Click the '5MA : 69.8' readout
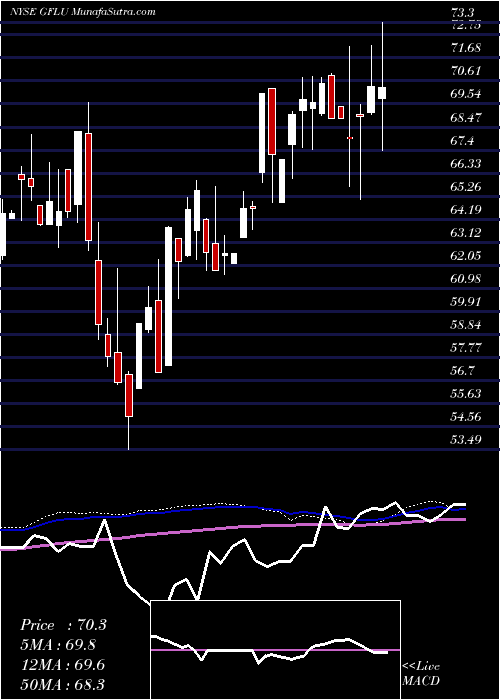500x700 pixels. pos(58,645)
